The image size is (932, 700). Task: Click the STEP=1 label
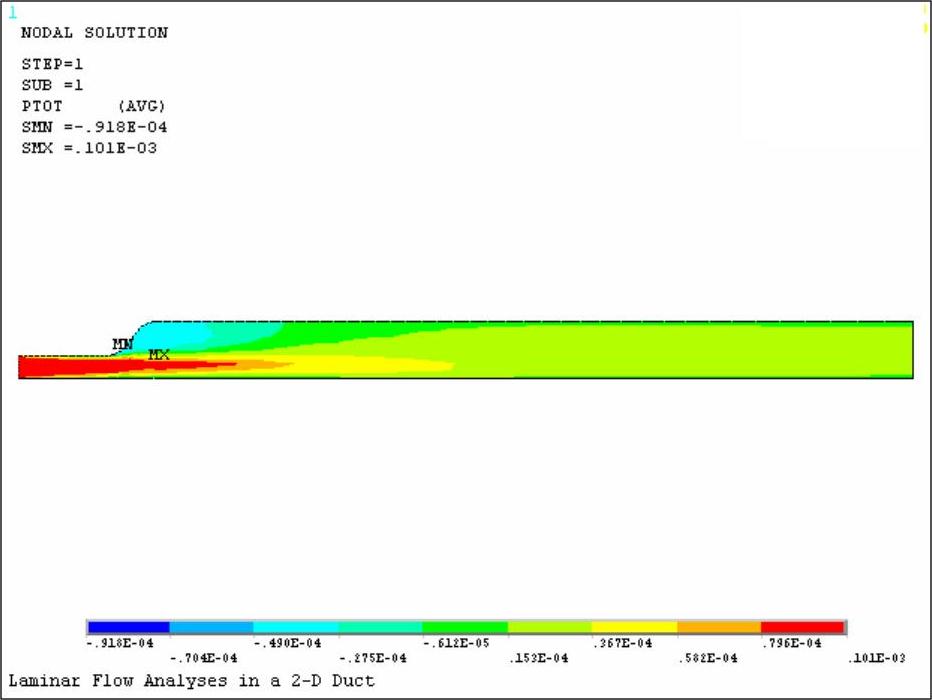(52, 64)
